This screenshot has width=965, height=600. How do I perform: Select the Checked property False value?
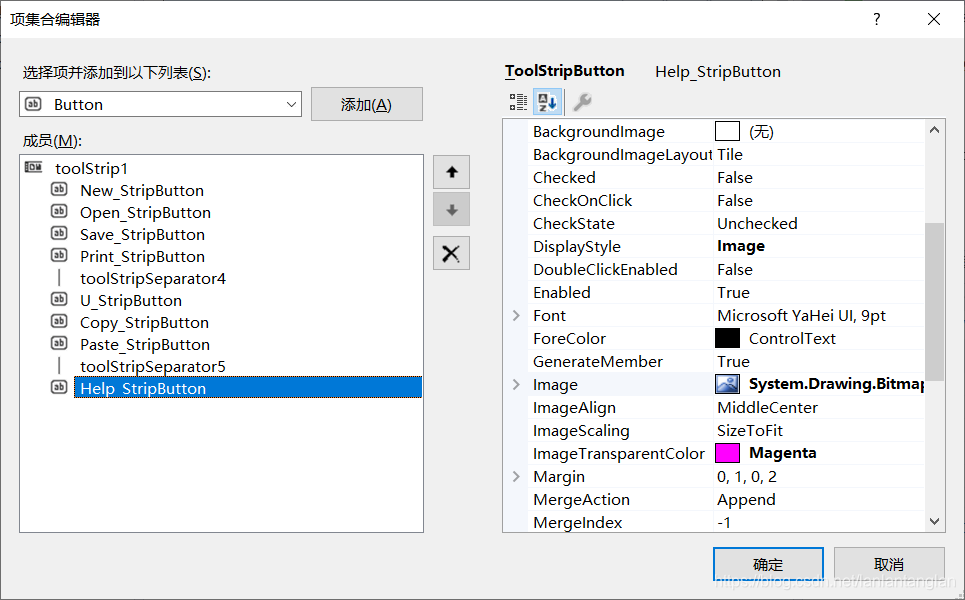[735, 177]
